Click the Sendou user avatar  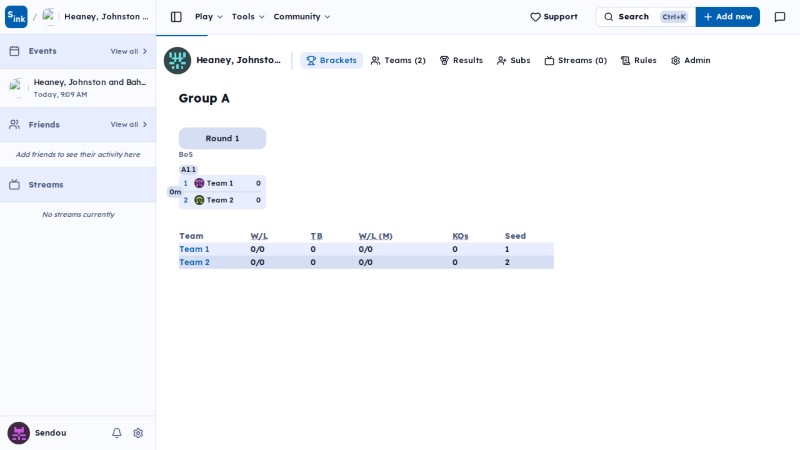click(18, 433)
